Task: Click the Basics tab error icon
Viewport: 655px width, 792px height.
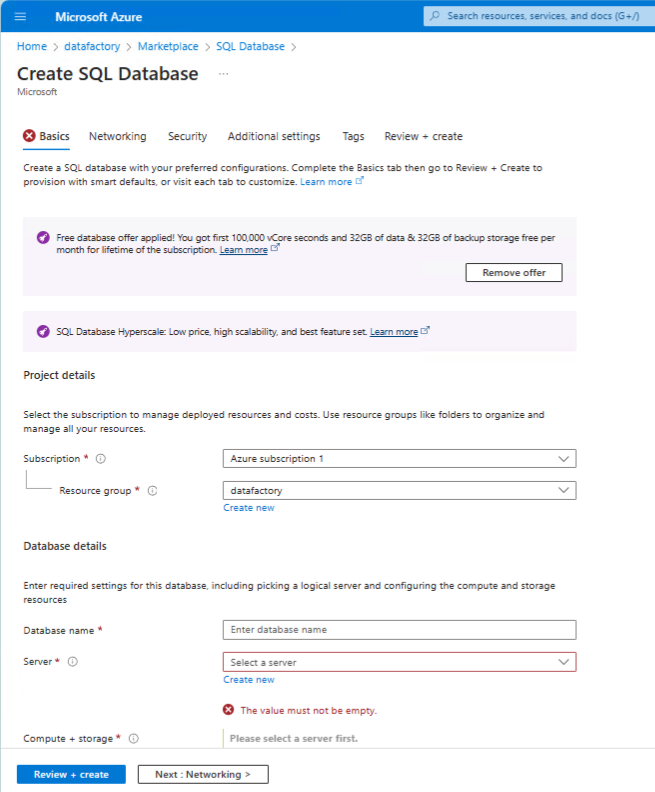Action: click(x=29, y=136)
